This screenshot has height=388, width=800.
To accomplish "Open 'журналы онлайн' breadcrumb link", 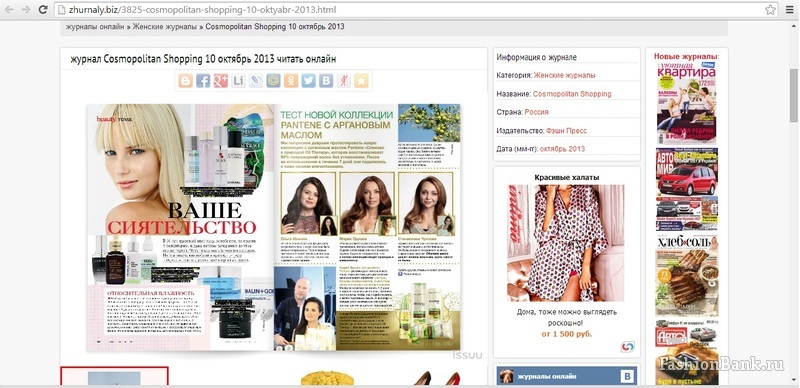I will [95, 27].
